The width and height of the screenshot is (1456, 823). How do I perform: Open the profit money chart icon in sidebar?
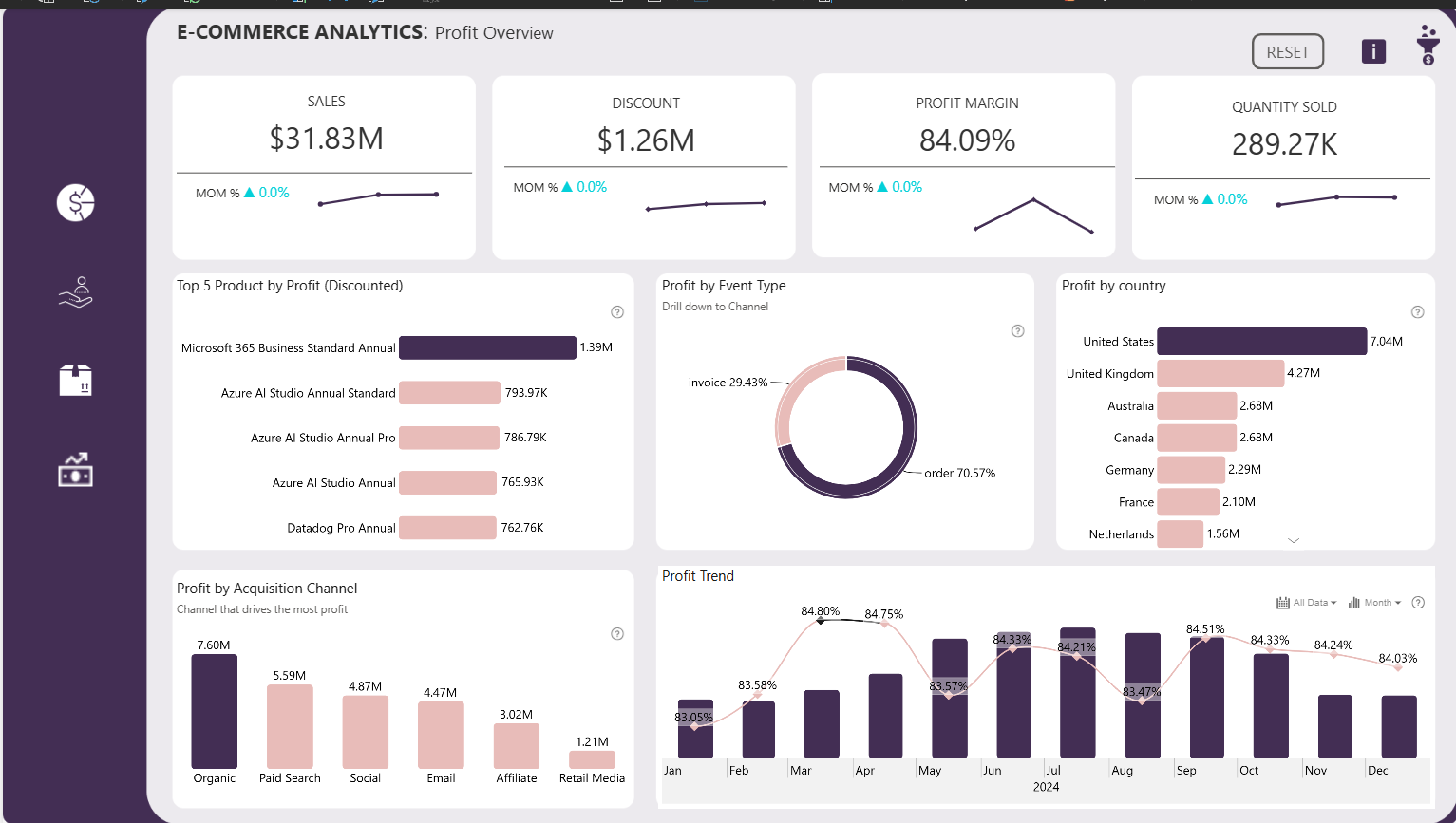point(76,469)
